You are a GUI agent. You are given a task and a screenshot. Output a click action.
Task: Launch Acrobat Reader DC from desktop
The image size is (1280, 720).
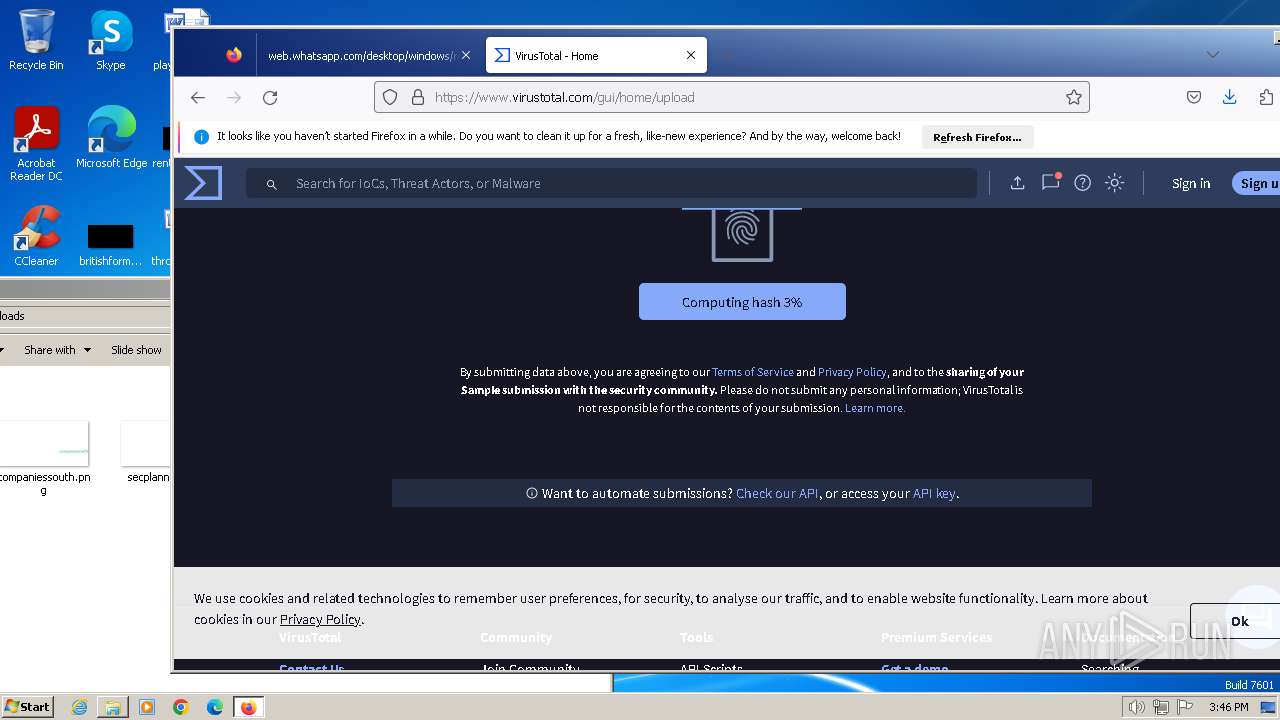tap(36, 144)
